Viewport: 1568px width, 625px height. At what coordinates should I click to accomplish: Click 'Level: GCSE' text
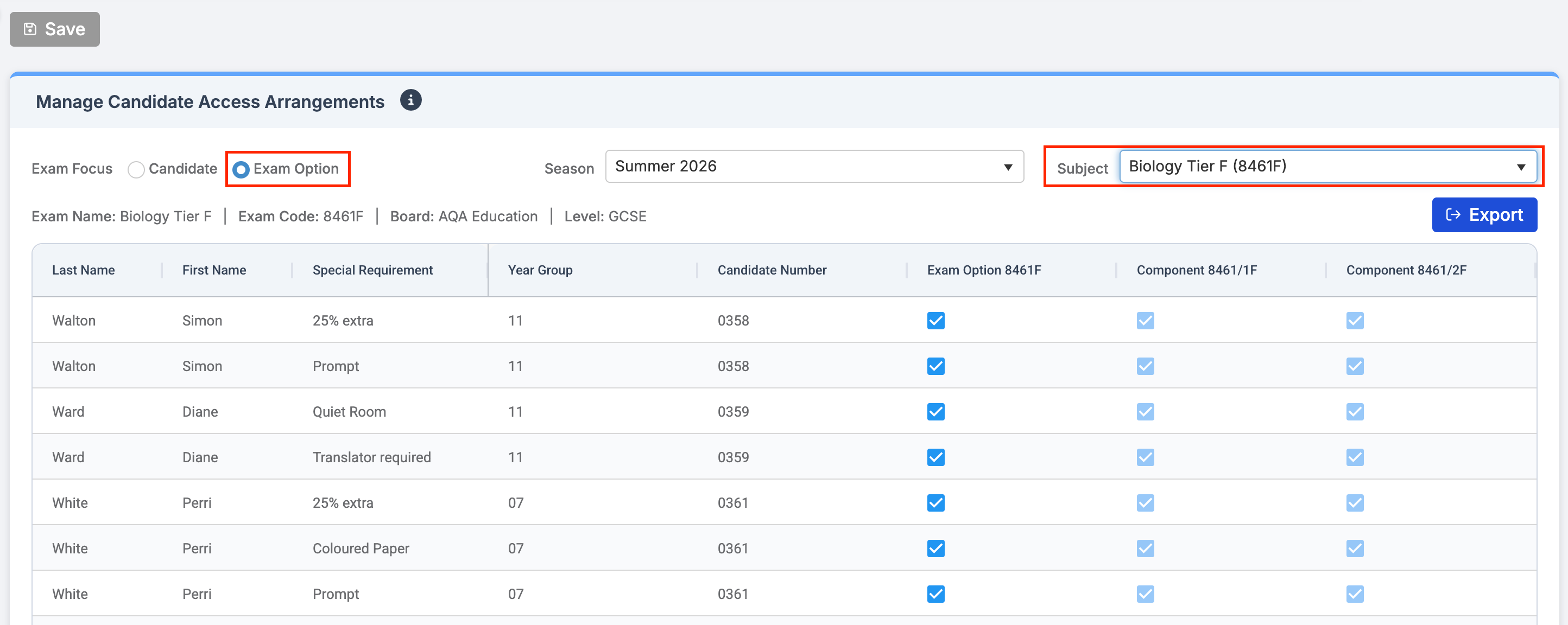pos(605,216)
